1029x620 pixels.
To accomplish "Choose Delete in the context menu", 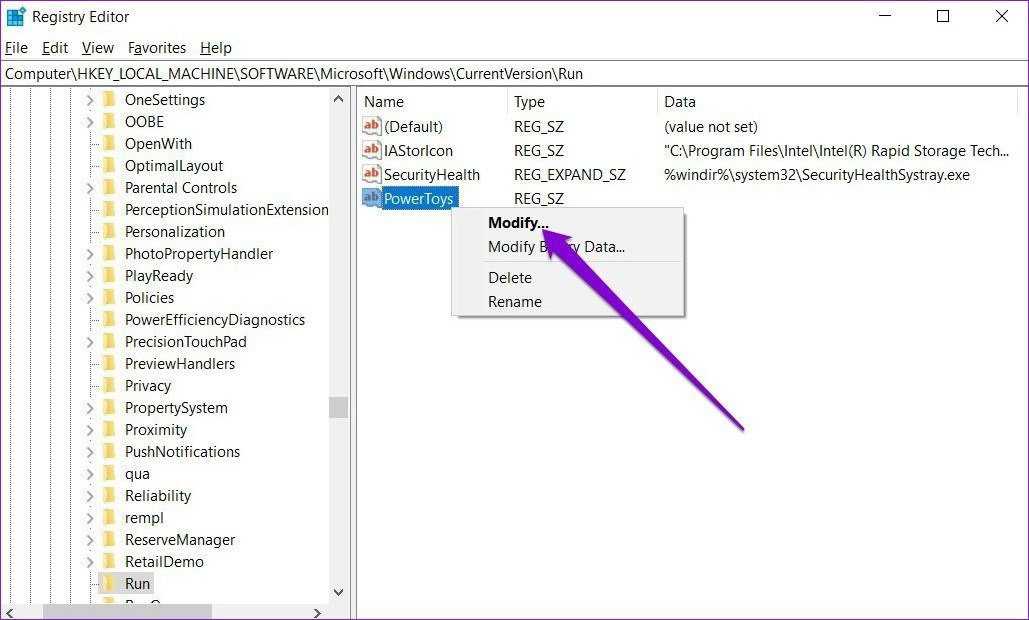I will (509, 277).
